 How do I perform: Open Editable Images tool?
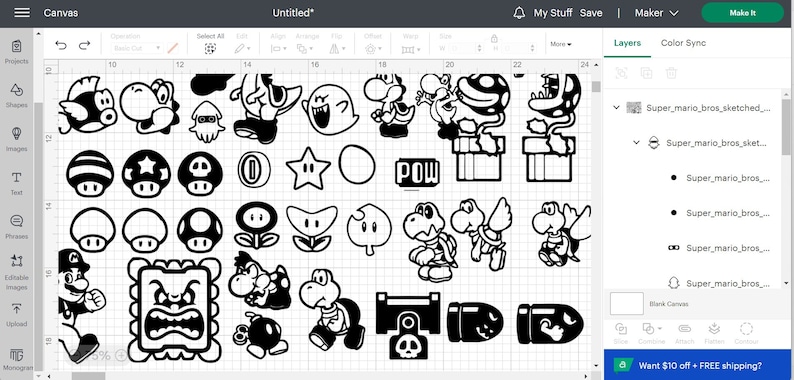16,272
